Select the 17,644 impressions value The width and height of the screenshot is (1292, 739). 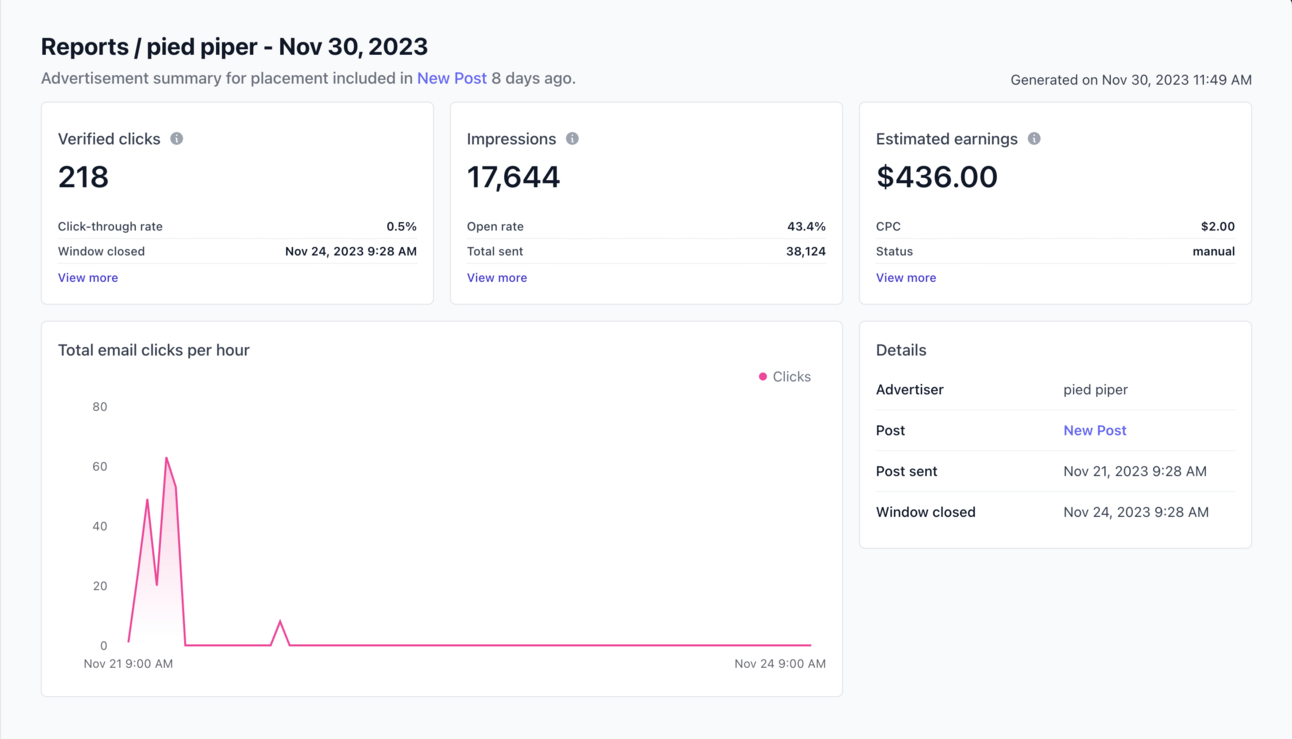click(x=514, y=177)
